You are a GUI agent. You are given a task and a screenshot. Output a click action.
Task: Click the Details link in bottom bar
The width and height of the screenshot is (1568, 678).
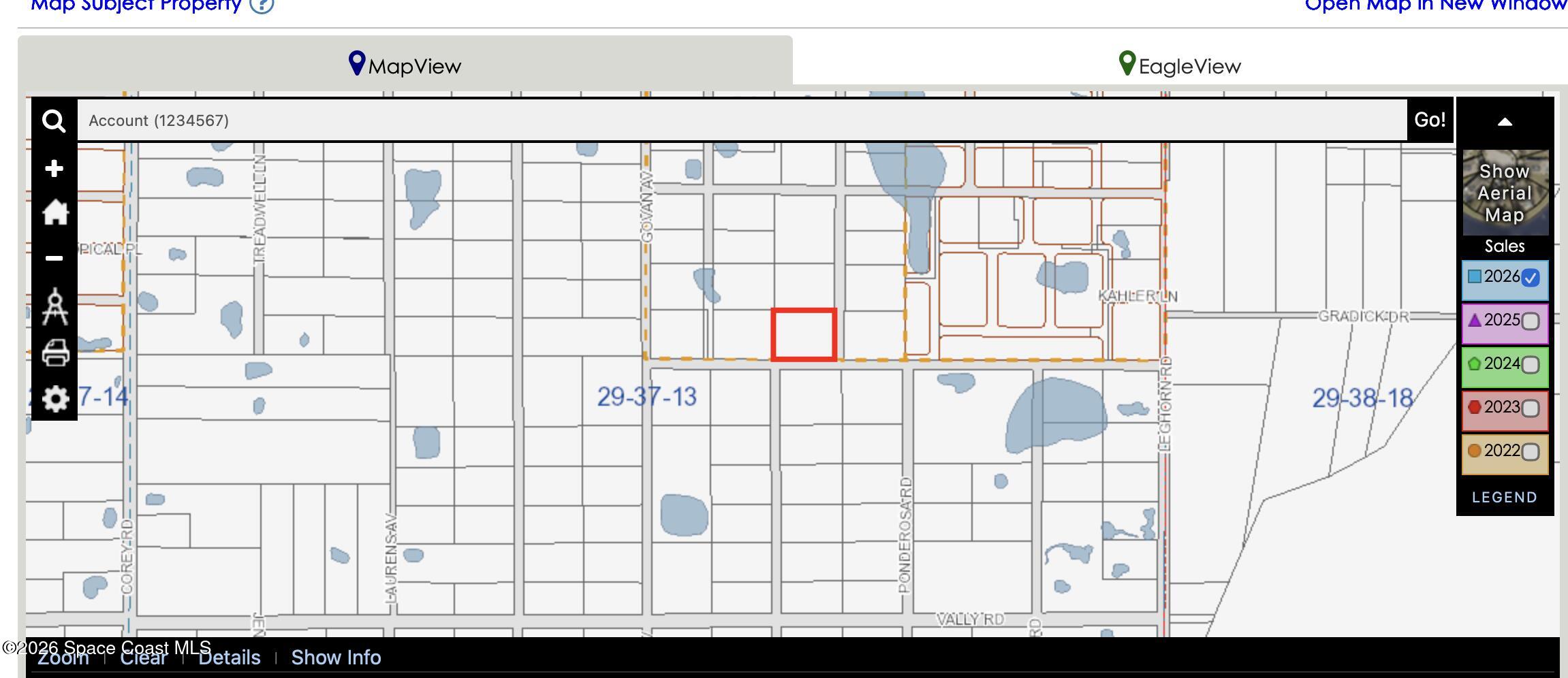click(230, 658)
